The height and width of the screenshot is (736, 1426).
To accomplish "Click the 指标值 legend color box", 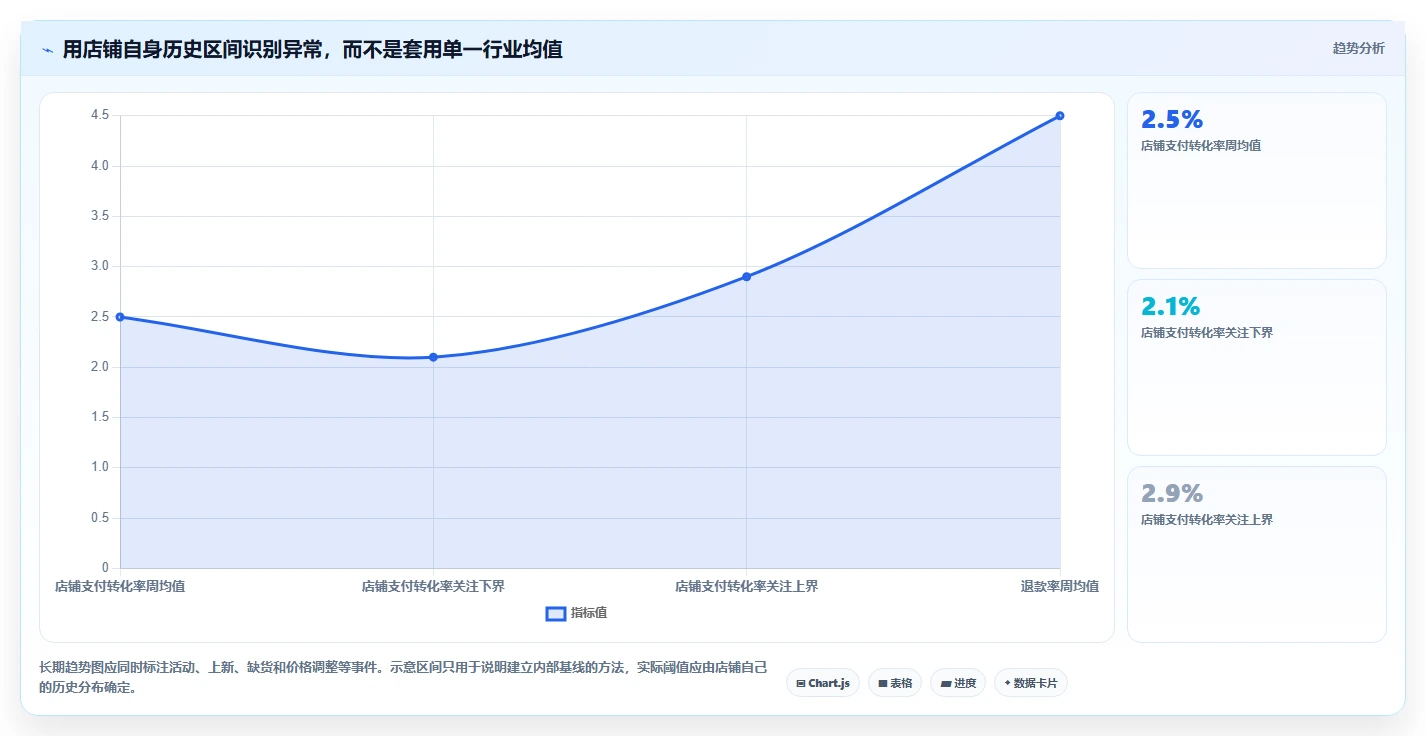I will pos(556,613).
